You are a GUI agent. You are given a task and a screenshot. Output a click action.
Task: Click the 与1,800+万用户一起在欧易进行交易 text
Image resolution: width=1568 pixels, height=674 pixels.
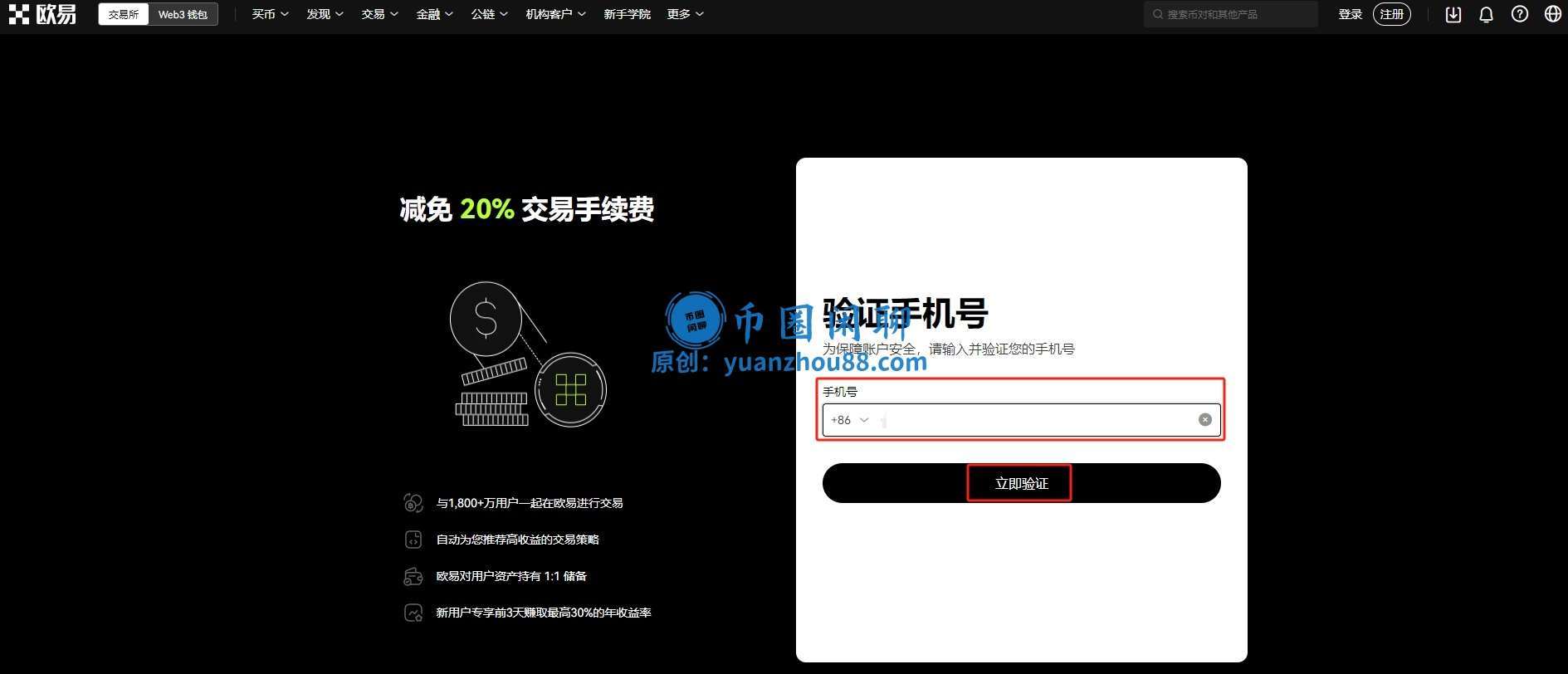(x=530, y=503)
